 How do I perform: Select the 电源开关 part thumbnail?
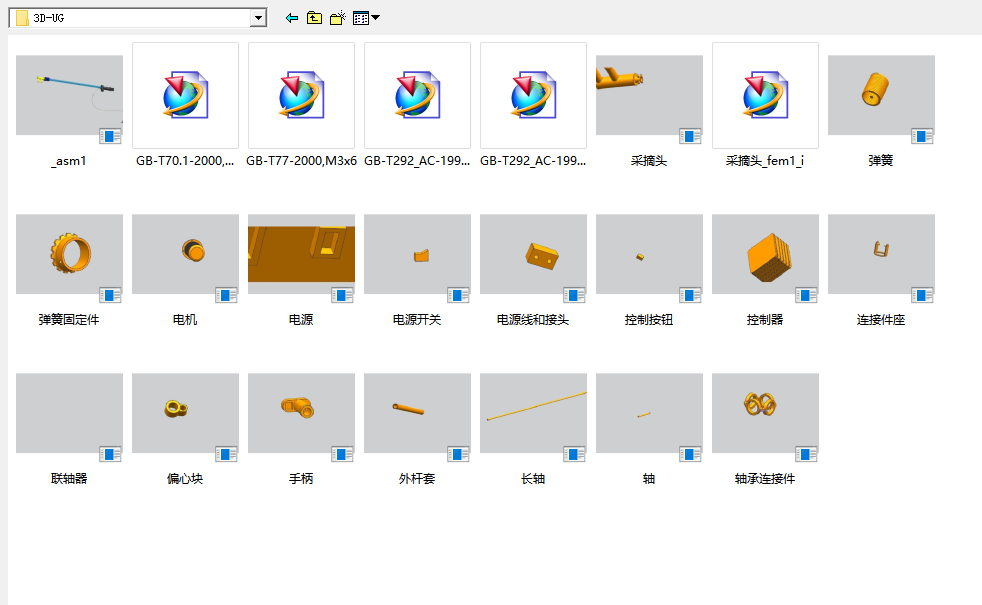tap(417, 254)
